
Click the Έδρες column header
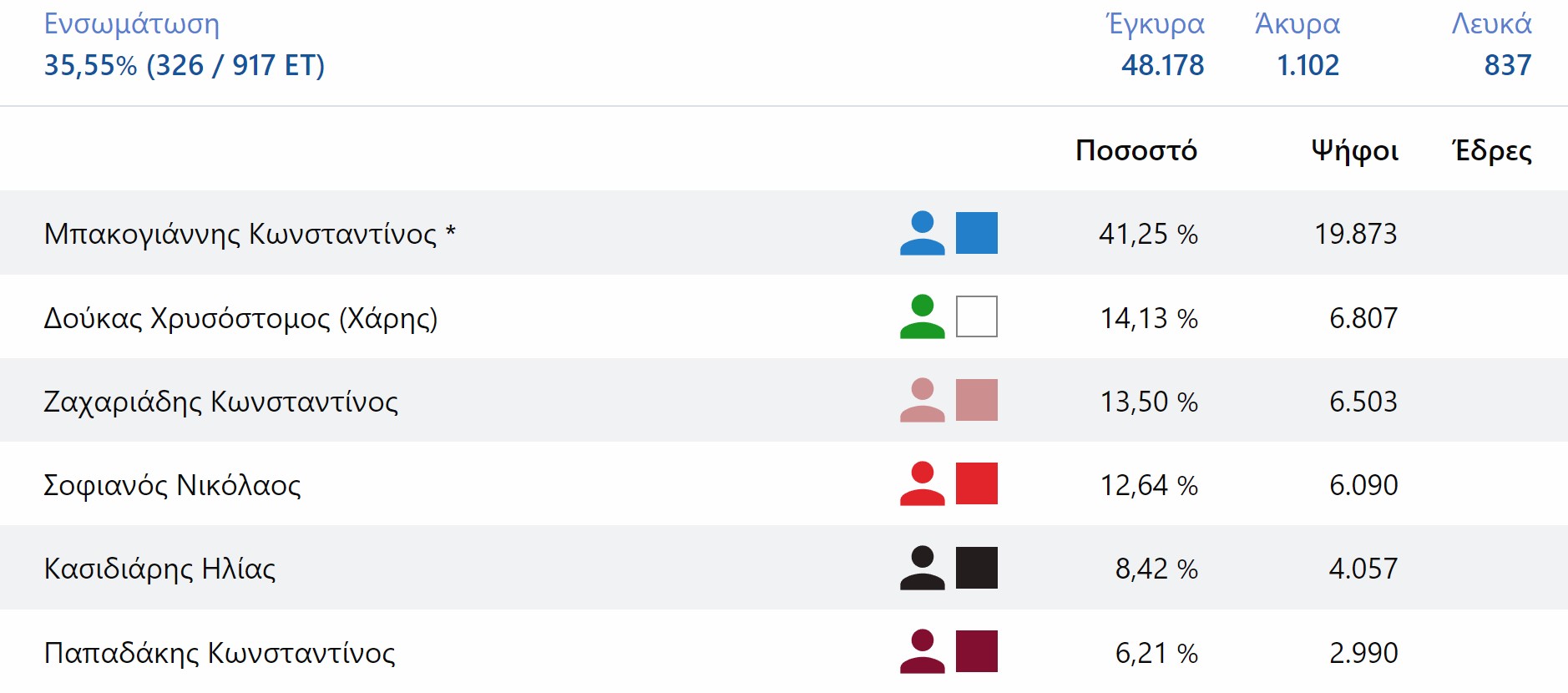tap(1492, 150)
